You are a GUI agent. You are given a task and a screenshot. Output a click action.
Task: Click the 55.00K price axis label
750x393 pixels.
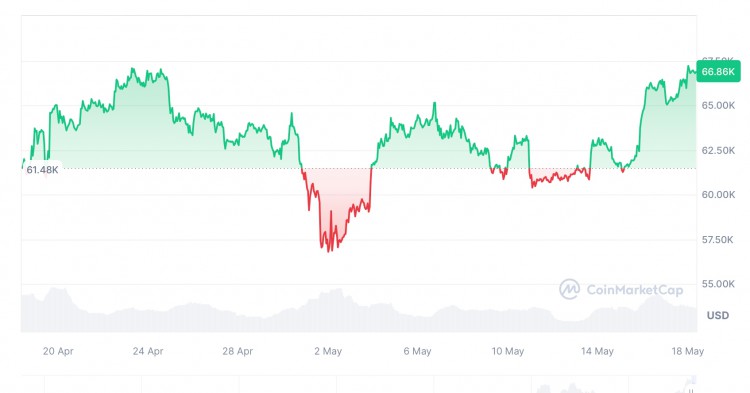point(718,284)
